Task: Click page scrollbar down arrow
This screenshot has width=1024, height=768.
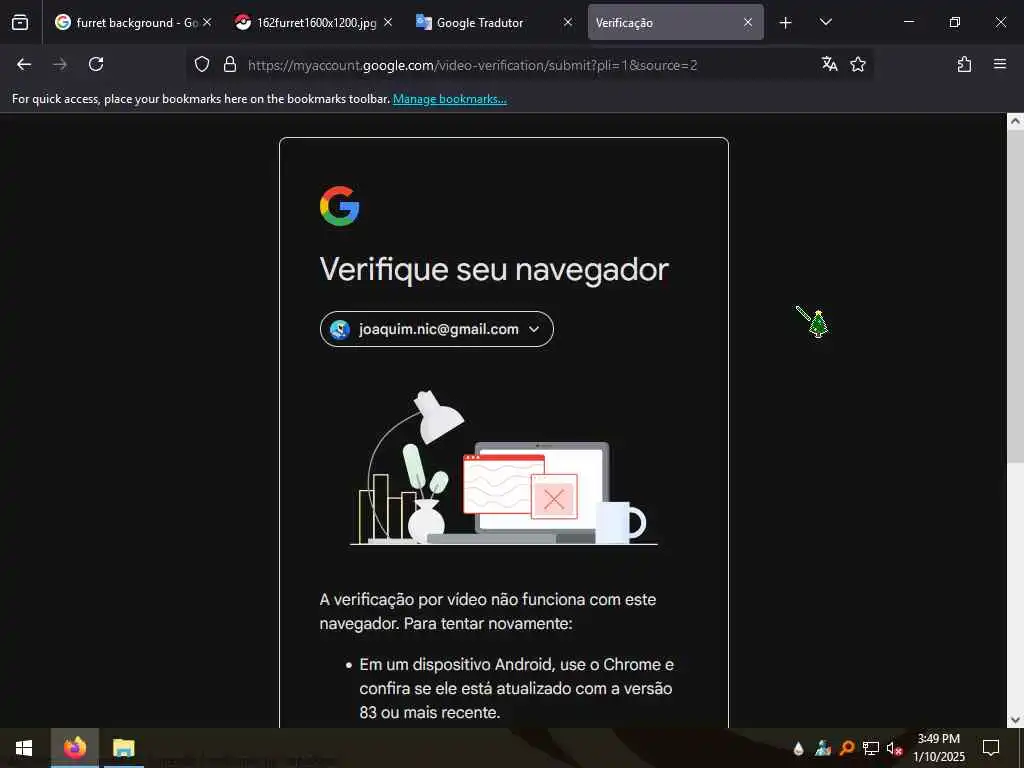Action: pos(1015,720)
